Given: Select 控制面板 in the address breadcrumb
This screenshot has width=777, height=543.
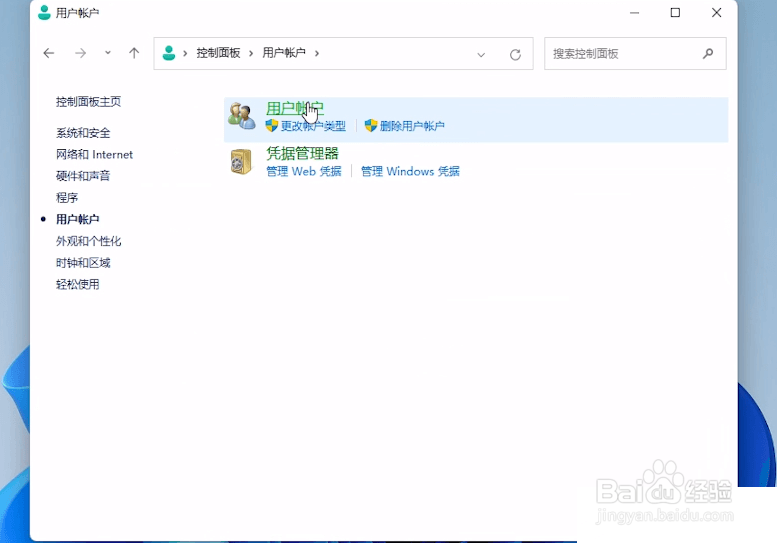Looking at the screenshot, I should 218,53.
